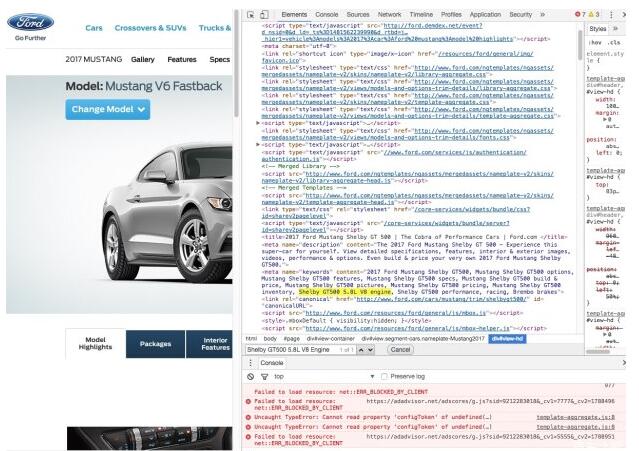
Task: Activate the inspect element picker icon
Action: 251,15
